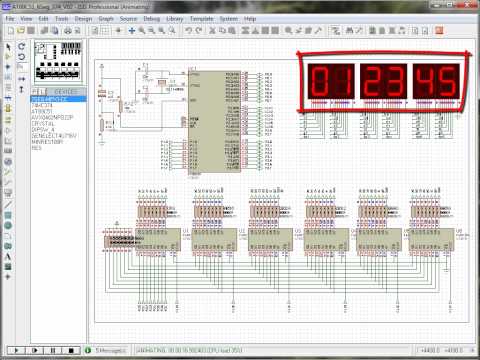The height and width of the screenshot is (360, 480).
Task: Open the Debug menu
Action: point(152,19)
